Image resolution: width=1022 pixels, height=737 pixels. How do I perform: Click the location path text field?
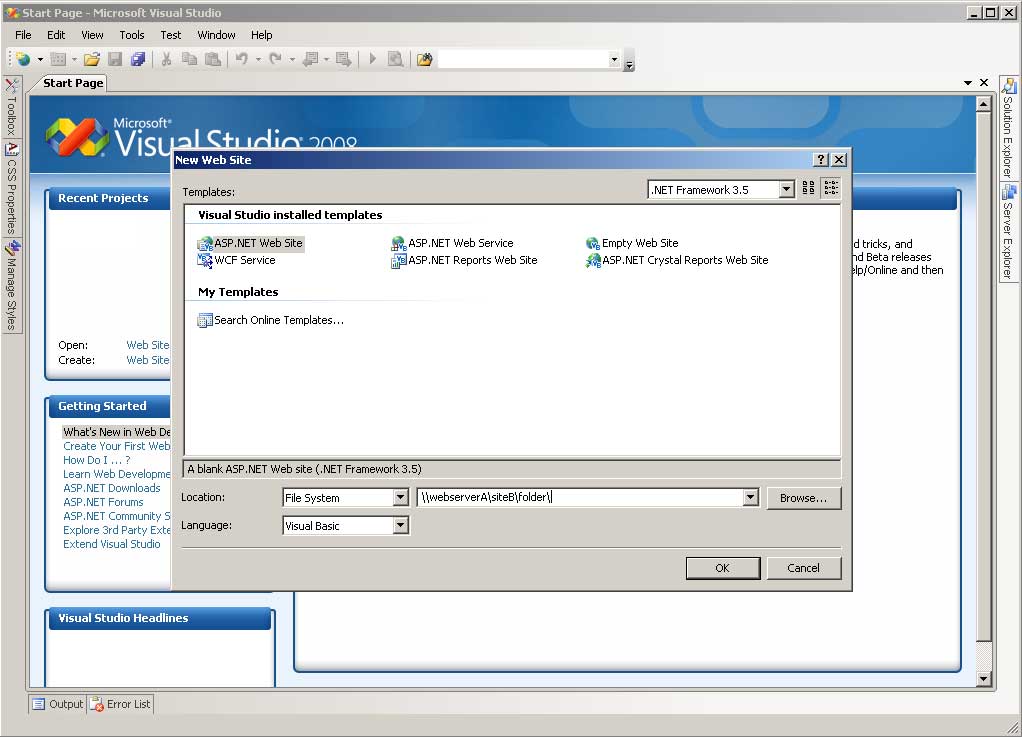click(x=580, y=498)
